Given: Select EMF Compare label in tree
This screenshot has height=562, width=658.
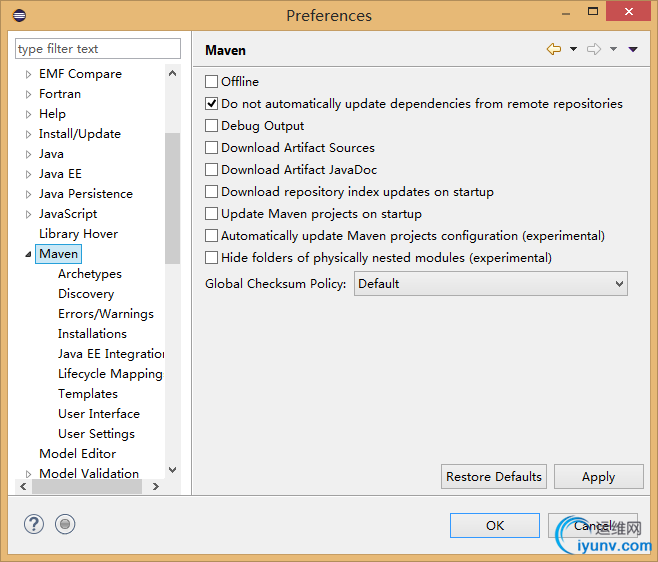Looking at the screenshot, I should point(80,74).
